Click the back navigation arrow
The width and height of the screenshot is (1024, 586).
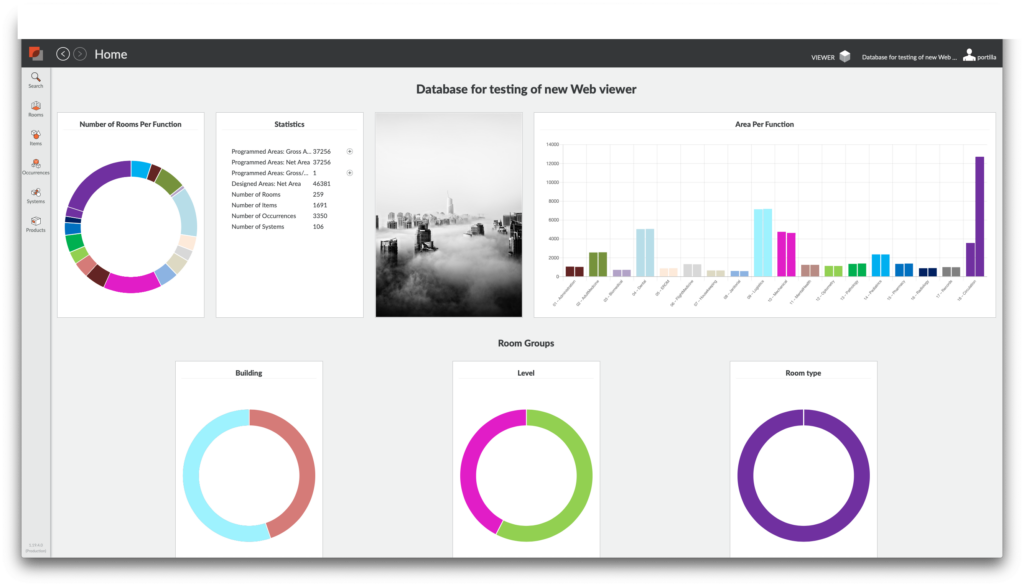pyautogui.click(x=63, y=54)
